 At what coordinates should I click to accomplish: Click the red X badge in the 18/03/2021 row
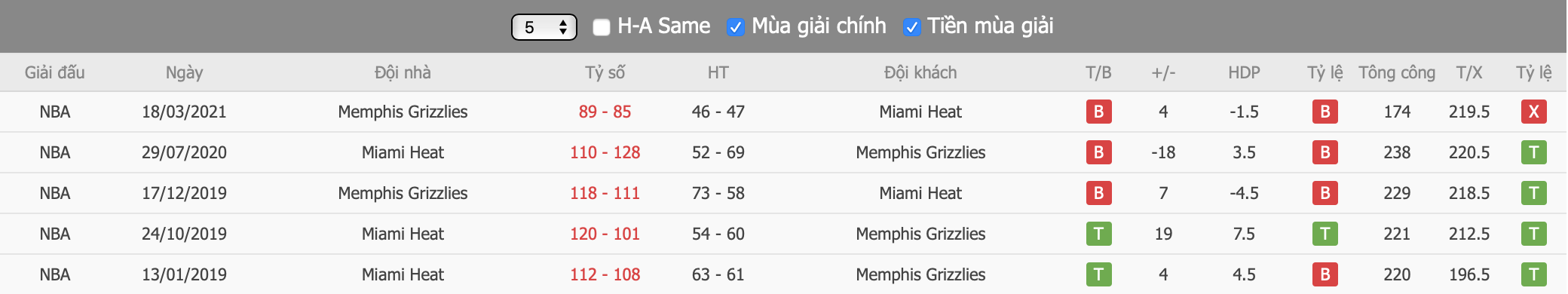pyautogui.click(x=1533, y=112)
